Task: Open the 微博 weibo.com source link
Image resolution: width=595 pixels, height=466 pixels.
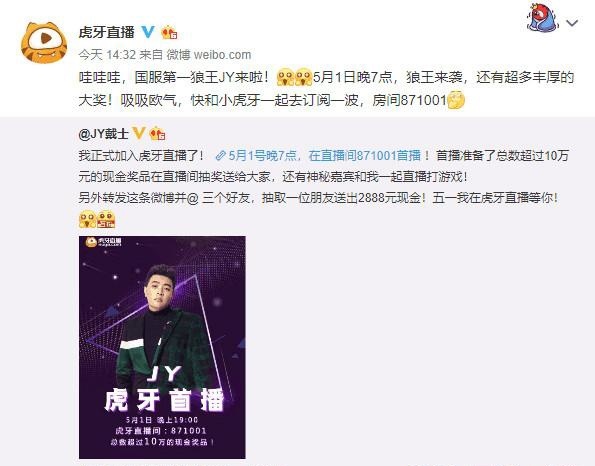Action: 209,55
